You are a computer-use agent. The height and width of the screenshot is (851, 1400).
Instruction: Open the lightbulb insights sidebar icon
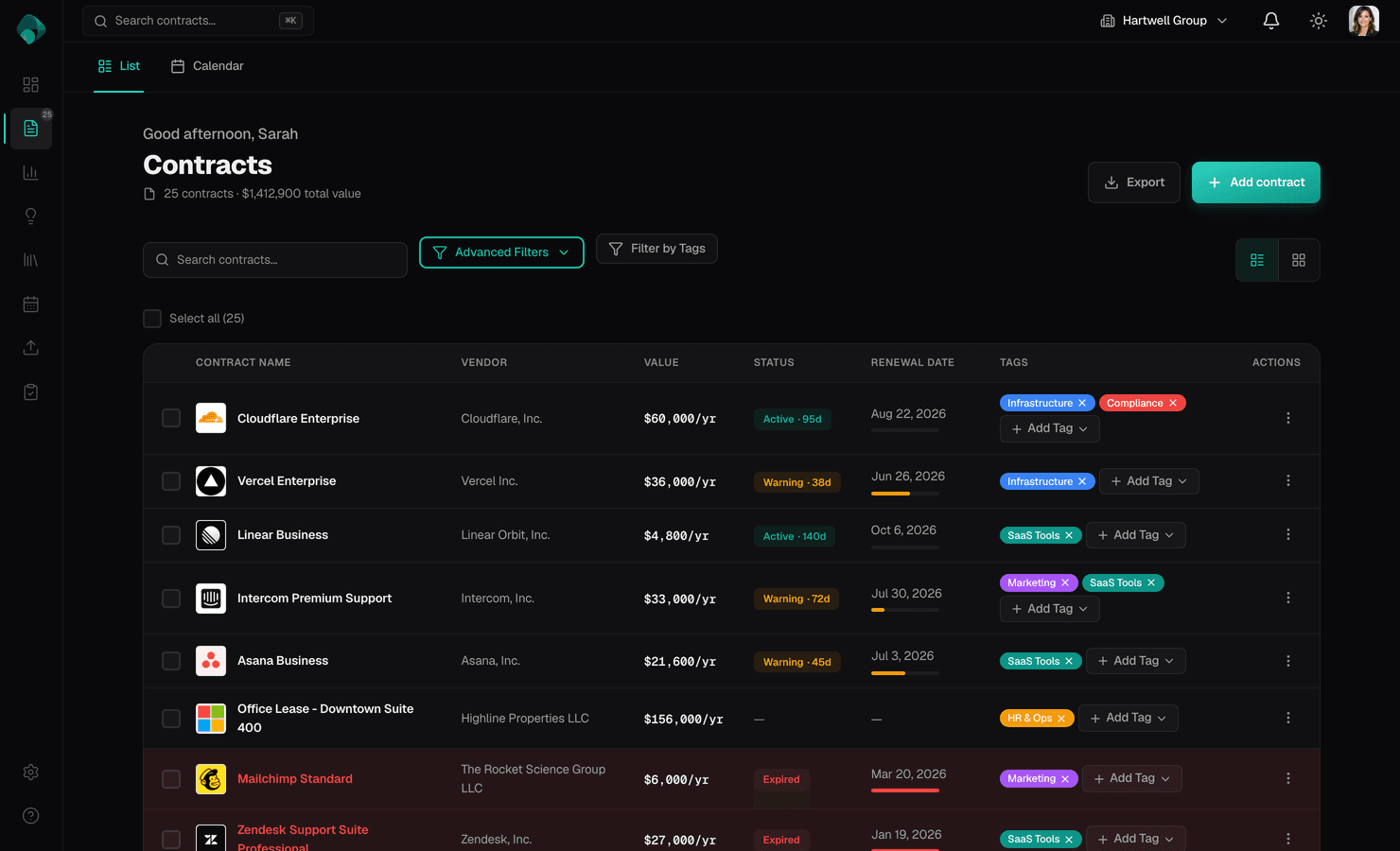(x=31, y=217)
